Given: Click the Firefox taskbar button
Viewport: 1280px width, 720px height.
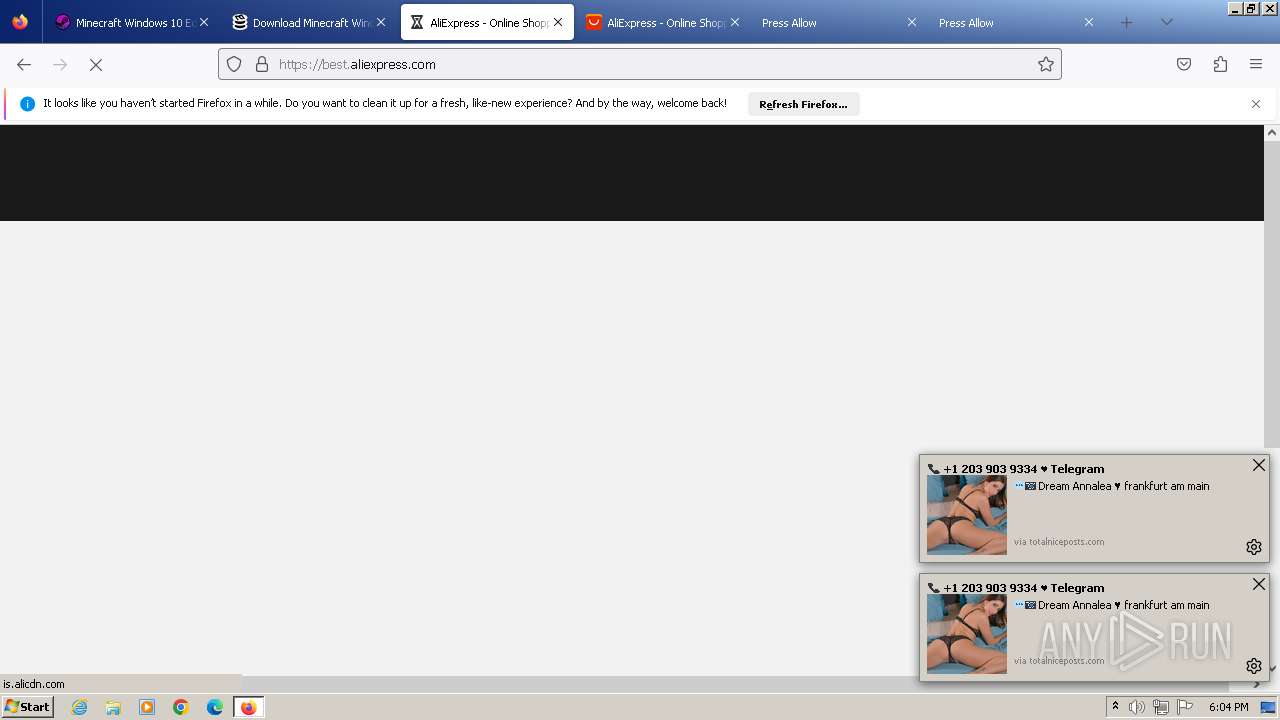Looking at the screenshot, I should [x=248, y=707].
